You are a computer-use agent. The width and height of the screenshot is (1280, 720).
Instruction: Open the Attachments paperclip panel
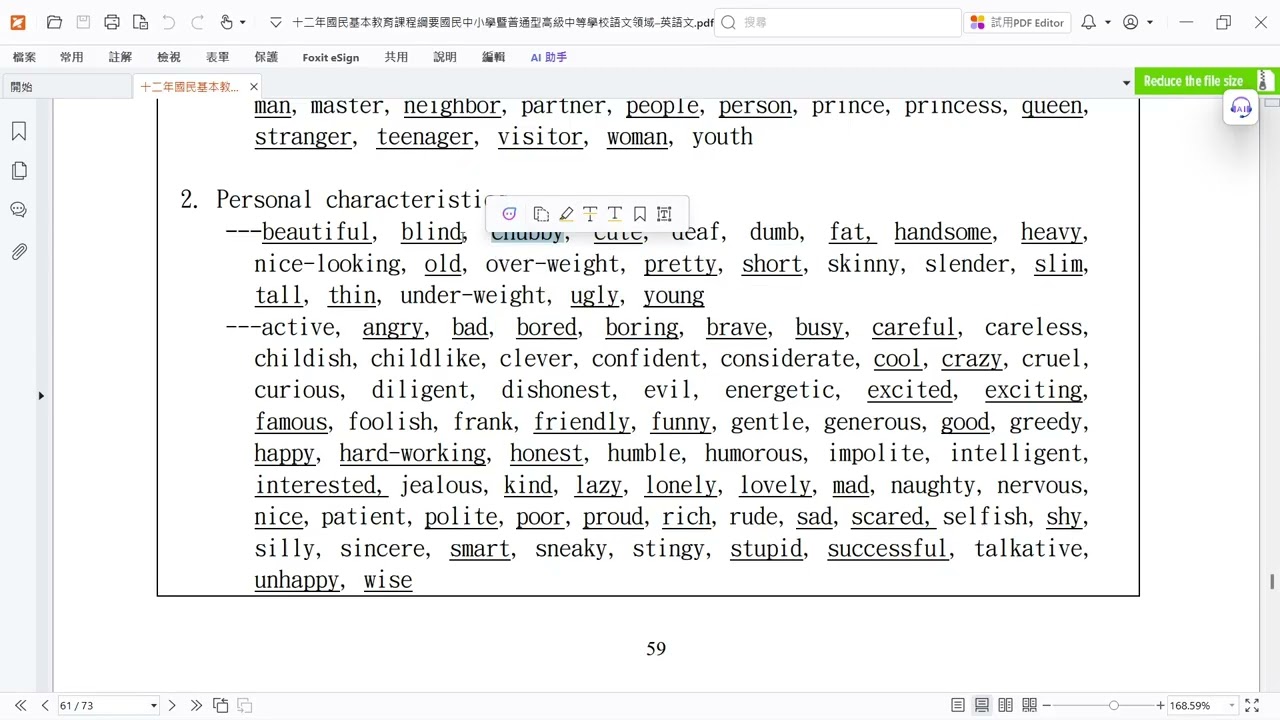pyautogui.click(x=18, y=251)
